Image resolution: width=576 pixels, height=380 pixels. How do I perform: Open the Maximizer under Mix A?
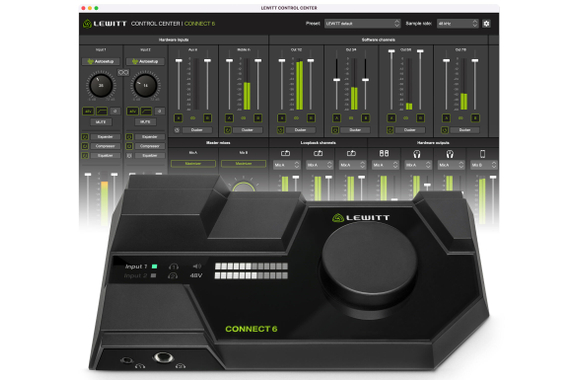193,164
